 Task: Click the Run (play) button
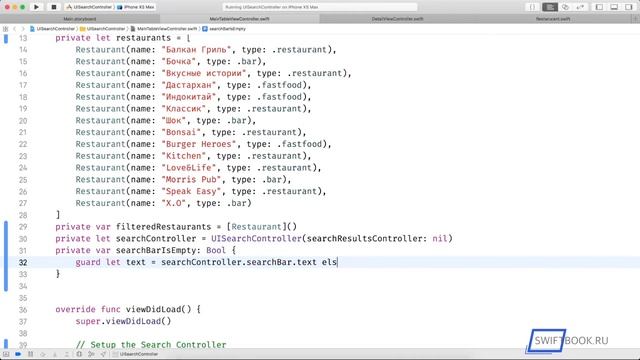coord(36,7)
